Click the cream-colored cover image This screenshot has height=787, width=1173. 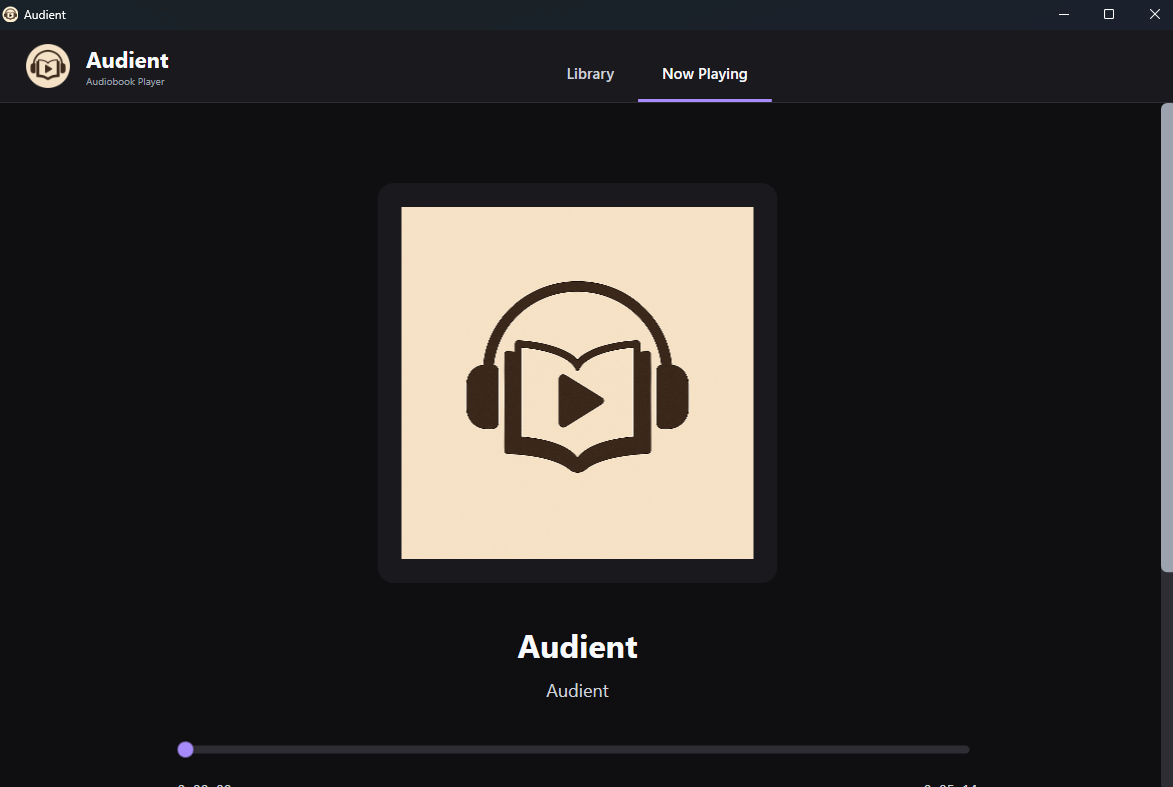coord(577,383)
